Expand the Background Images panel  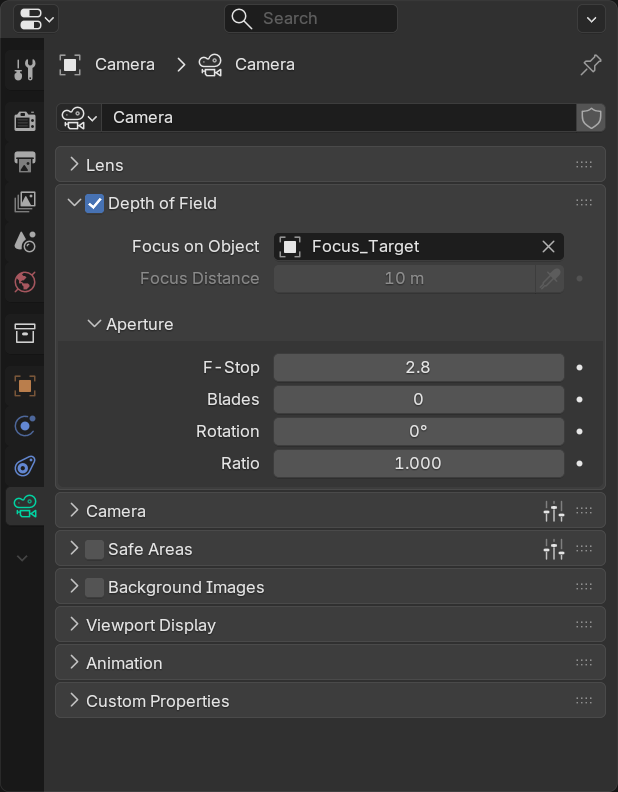tap(74, 586)
